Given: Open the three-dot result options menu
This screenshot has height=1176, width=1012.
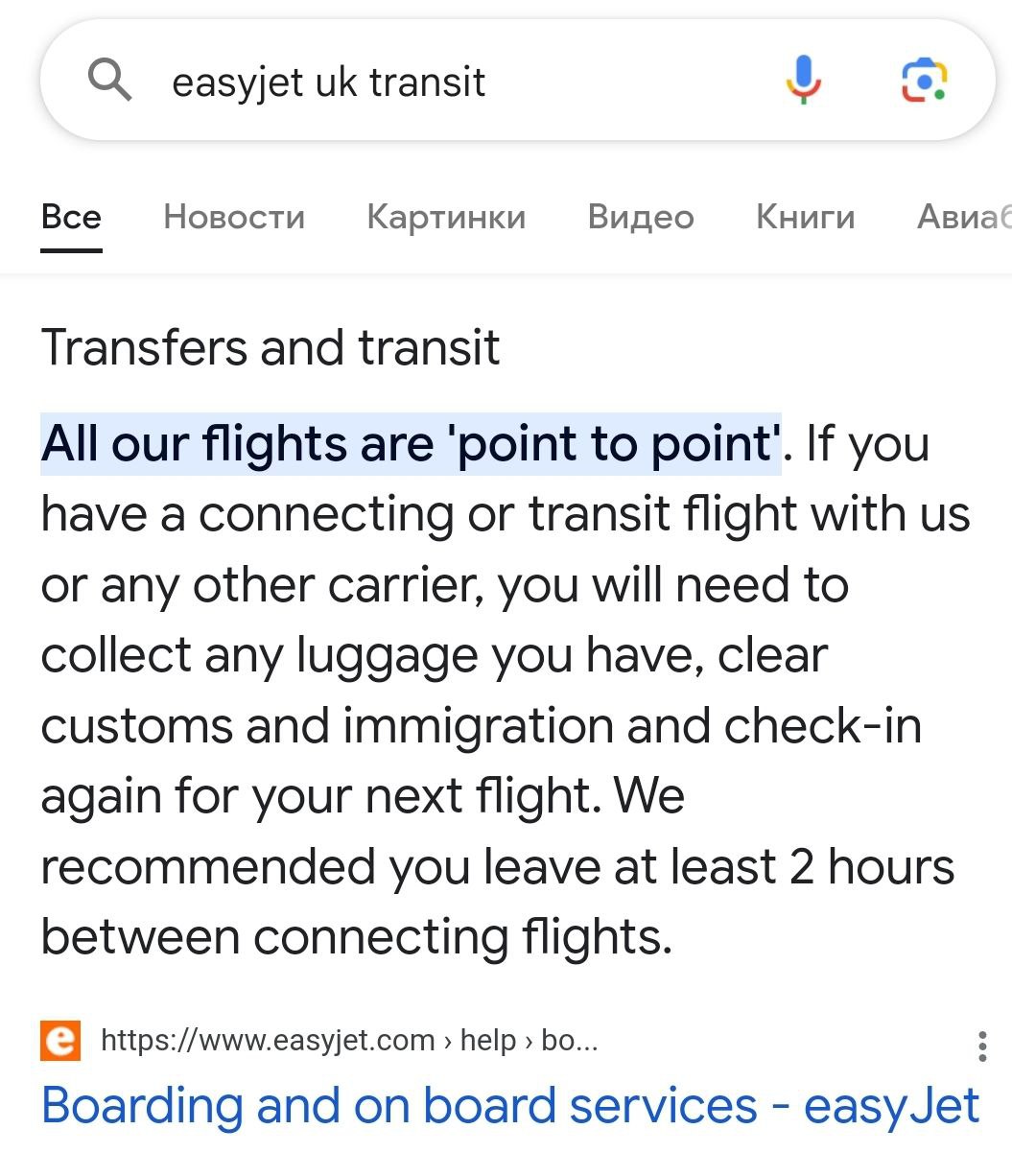Looking at the screenshot, I should pos(981,1046).
